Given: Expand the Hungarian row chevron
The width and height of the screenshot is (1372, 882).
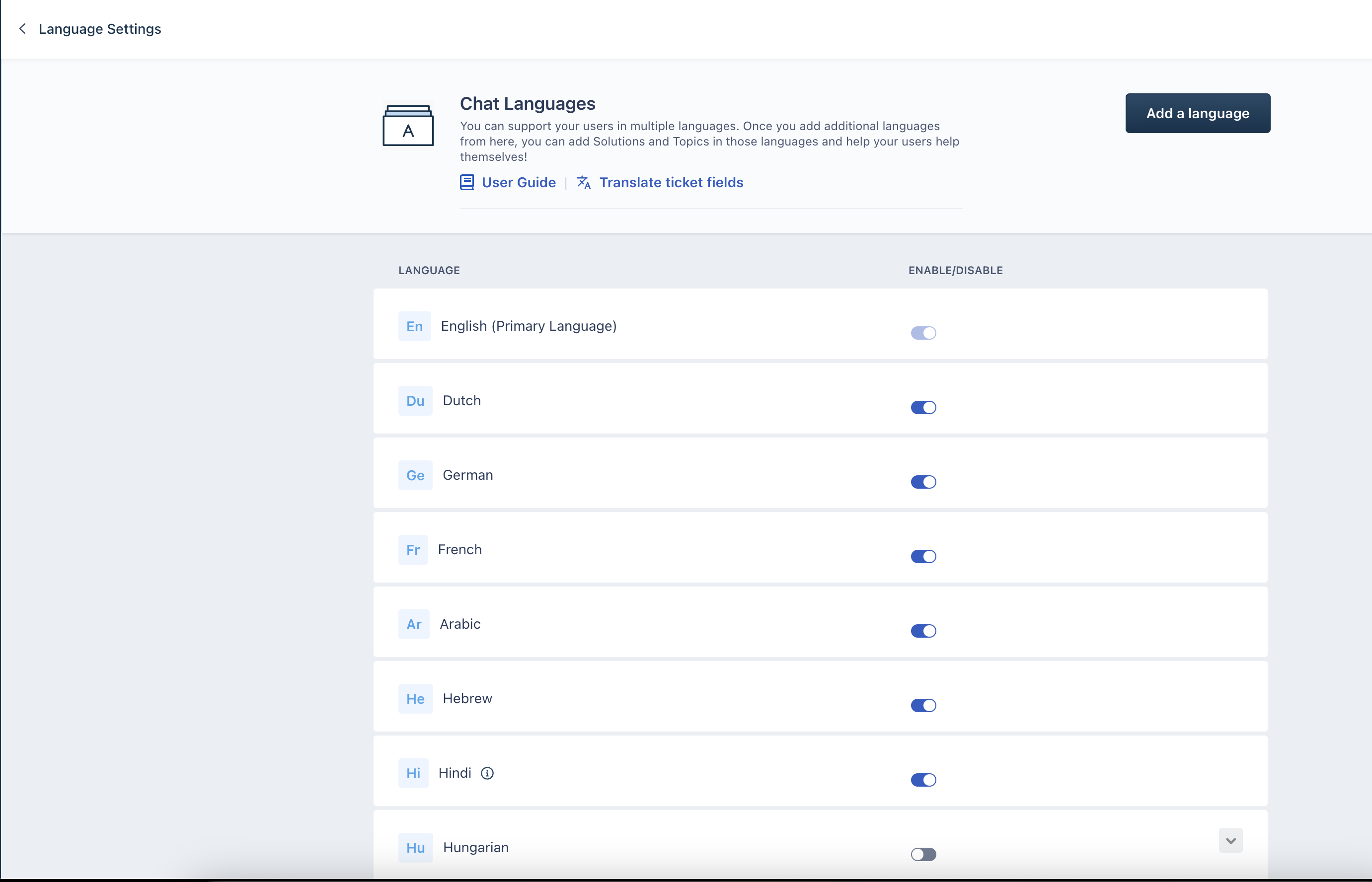Looking at the screenshot, I should click(1230, 840).
